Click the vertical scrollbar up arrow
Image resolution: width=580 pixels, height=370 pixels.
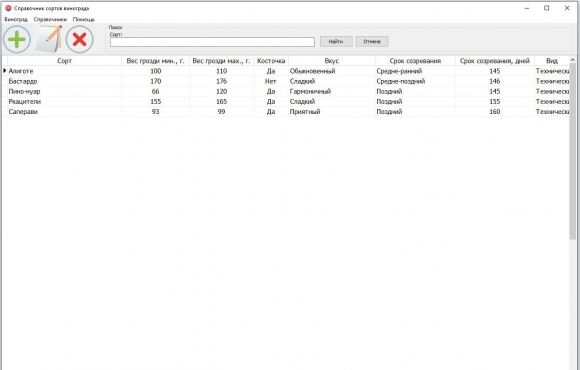coord(573,60)
